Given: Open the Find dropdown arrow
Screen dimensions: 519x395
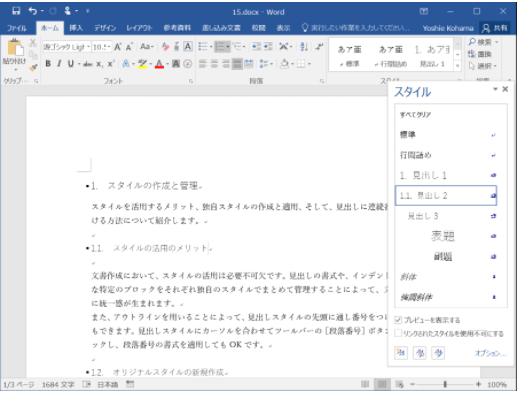Looking at the screenshot, I should [x=497, y=42].
